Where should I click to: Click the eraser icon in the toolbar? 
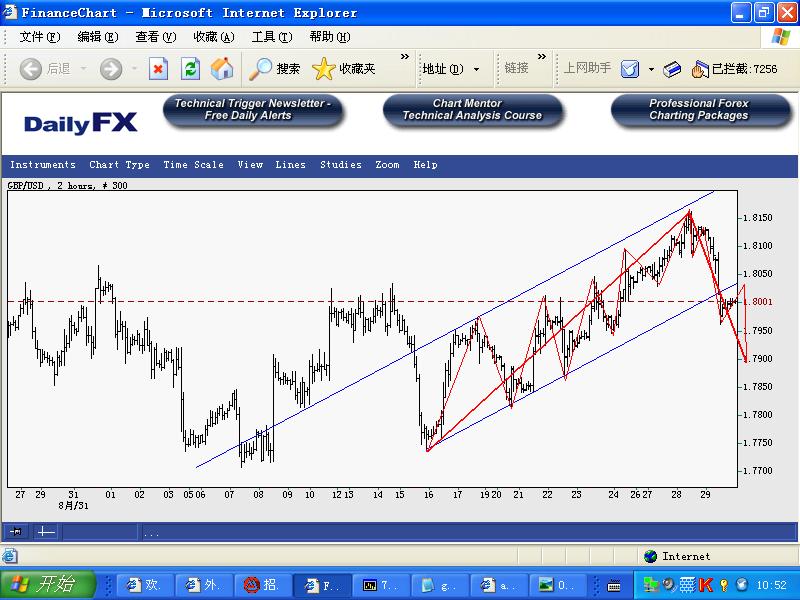point(672,69)
